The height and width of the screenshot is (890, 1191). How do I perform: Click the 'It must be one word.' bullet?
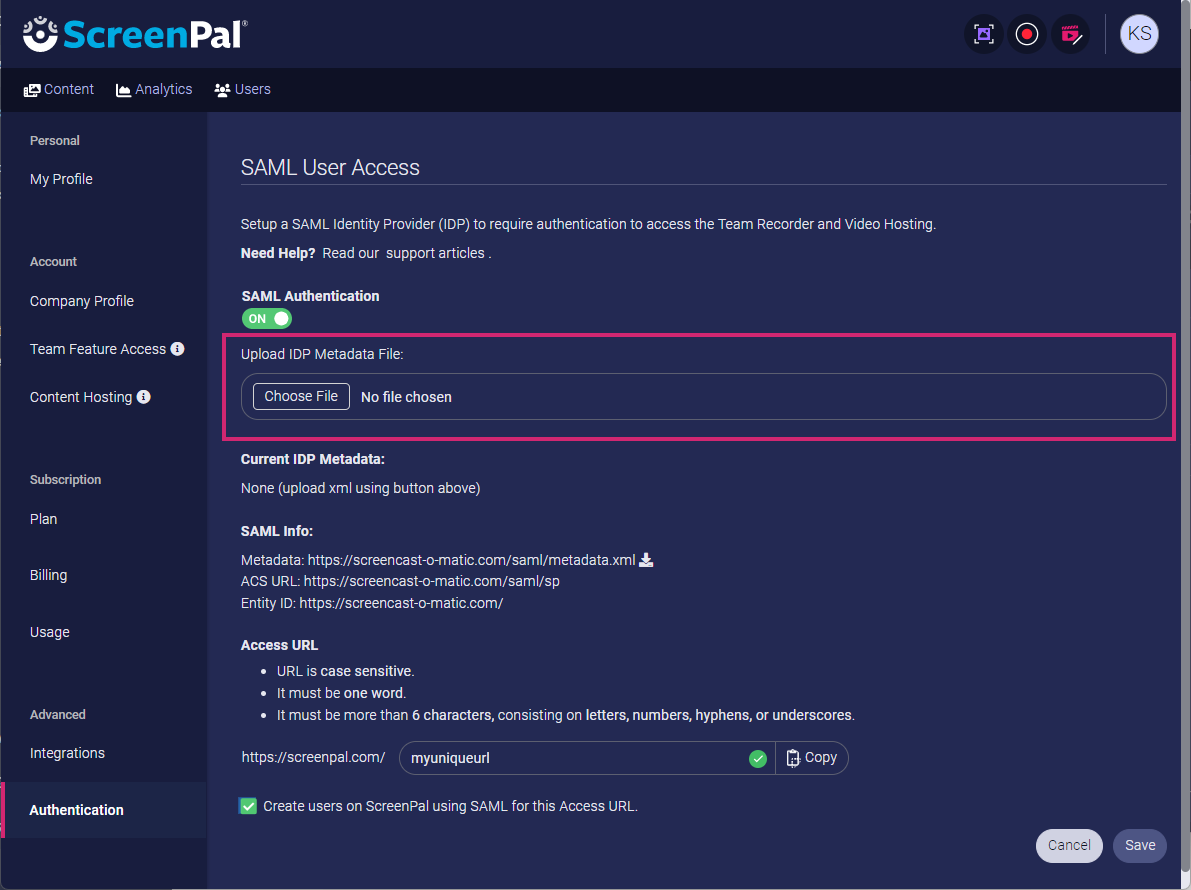click(x=342, y=693)
